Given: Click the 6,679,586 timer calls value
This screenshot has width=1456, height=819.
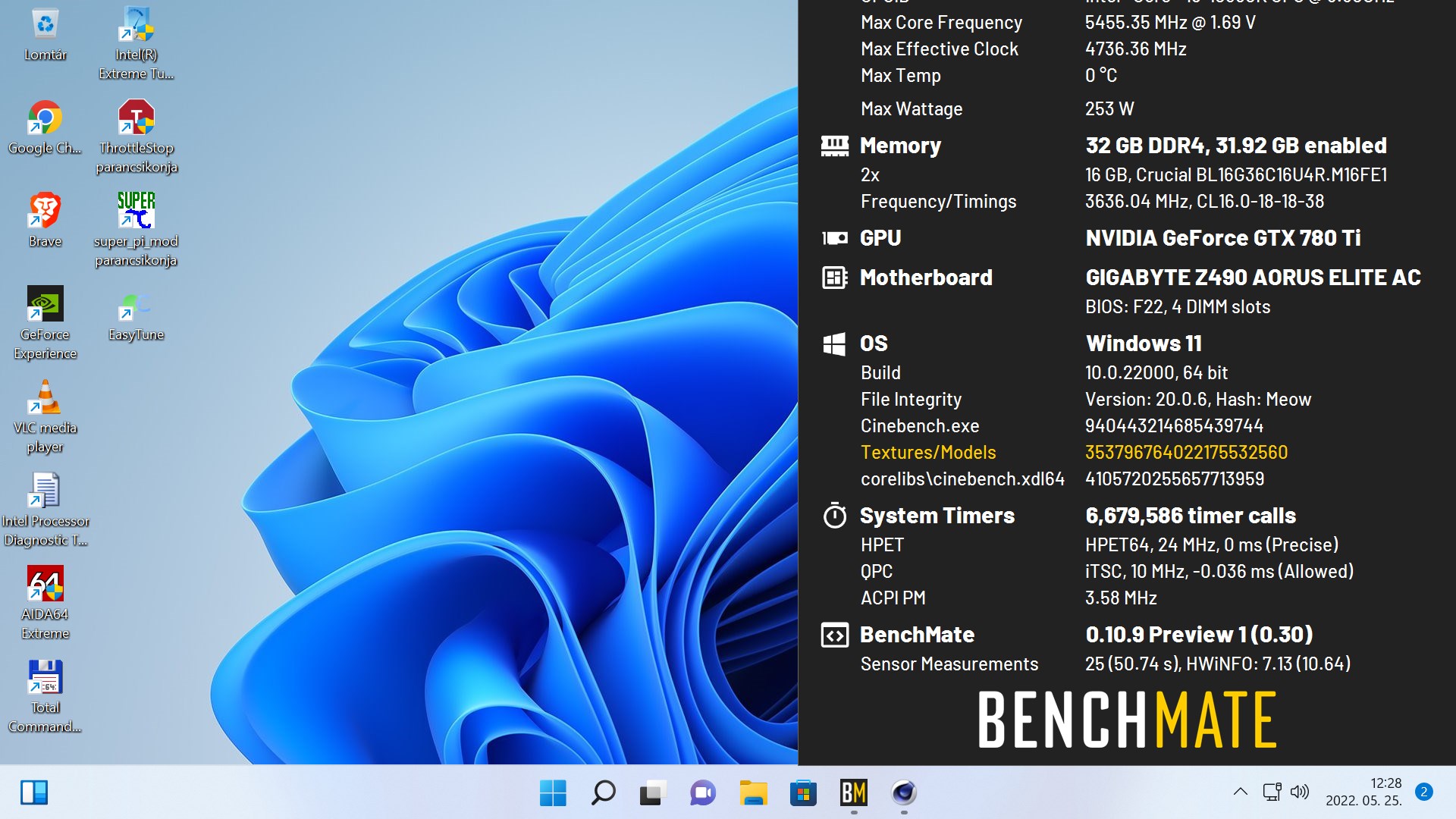Looking at the screenshot, I should point(1191,516).
